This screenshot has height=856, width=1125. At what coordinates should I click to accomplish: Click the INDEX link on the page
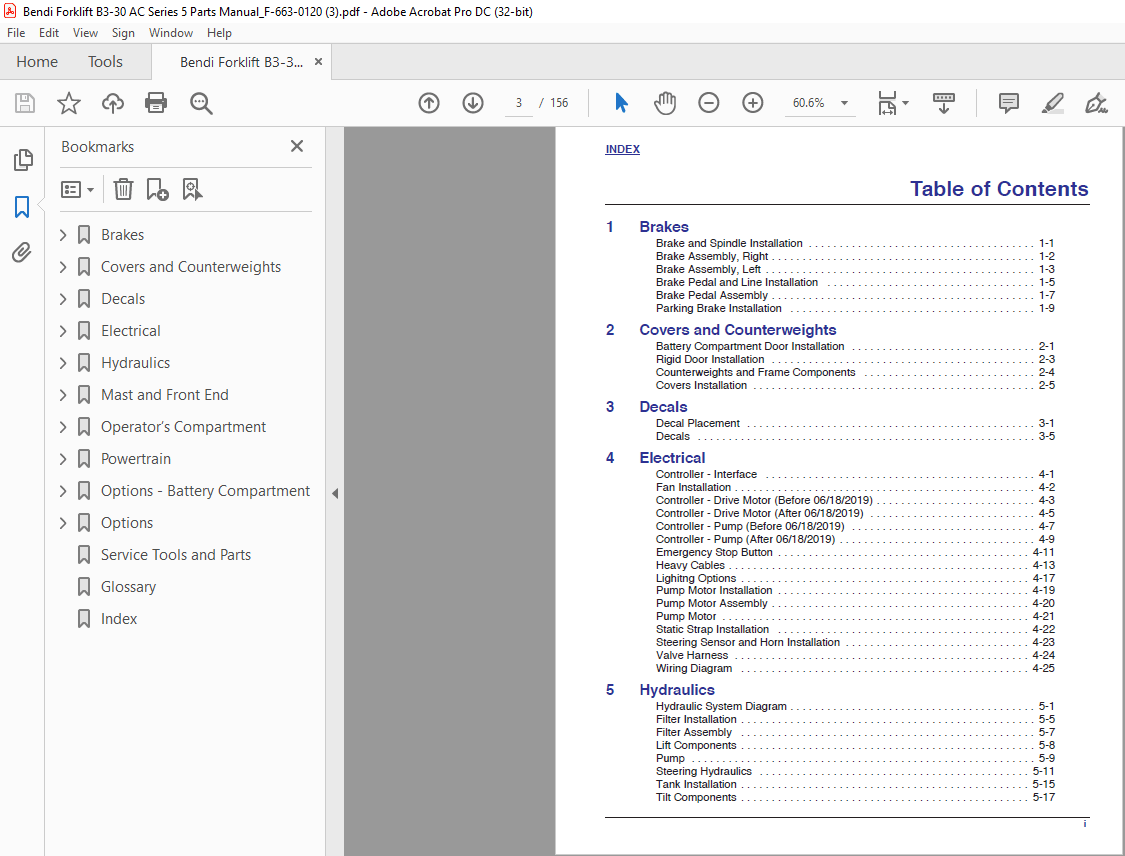(x=622, y=150)
